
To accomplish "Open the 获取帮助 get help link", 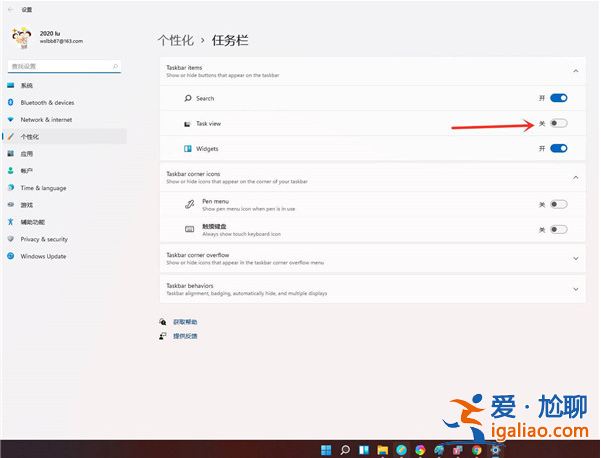I will tap(185, 322).
